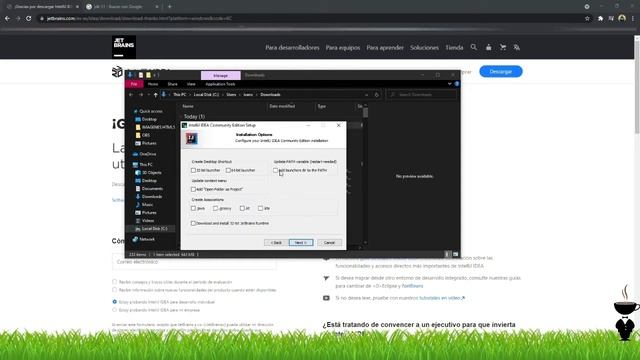Click Next in IntelliJ setup dialog
This screenshot has height=360, width=640.
301,242
